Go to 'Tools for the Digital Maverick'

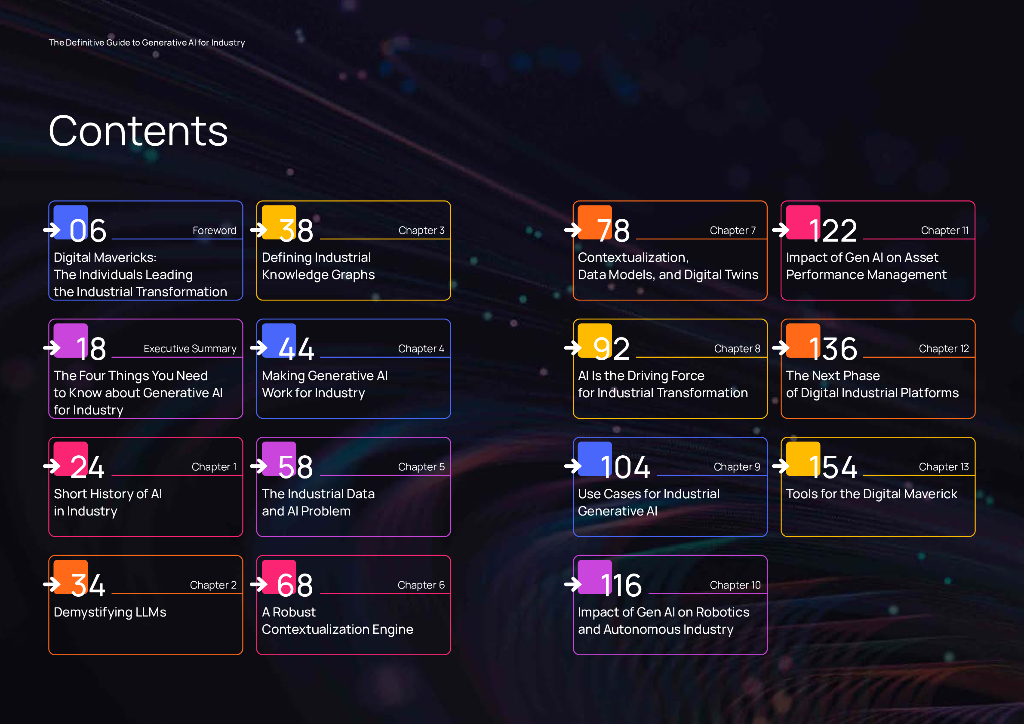pyautogui.click(x=871, y=494)
